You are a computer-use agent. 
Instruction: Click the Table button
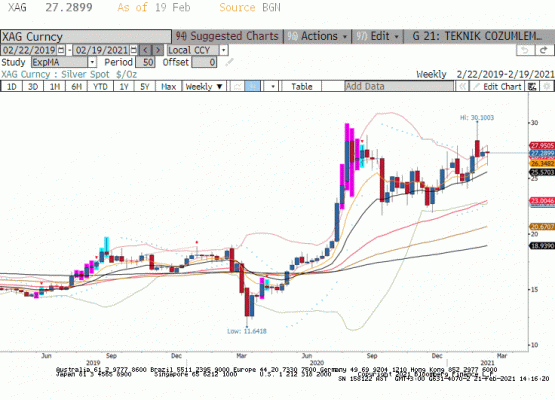(x=302, y=86)
